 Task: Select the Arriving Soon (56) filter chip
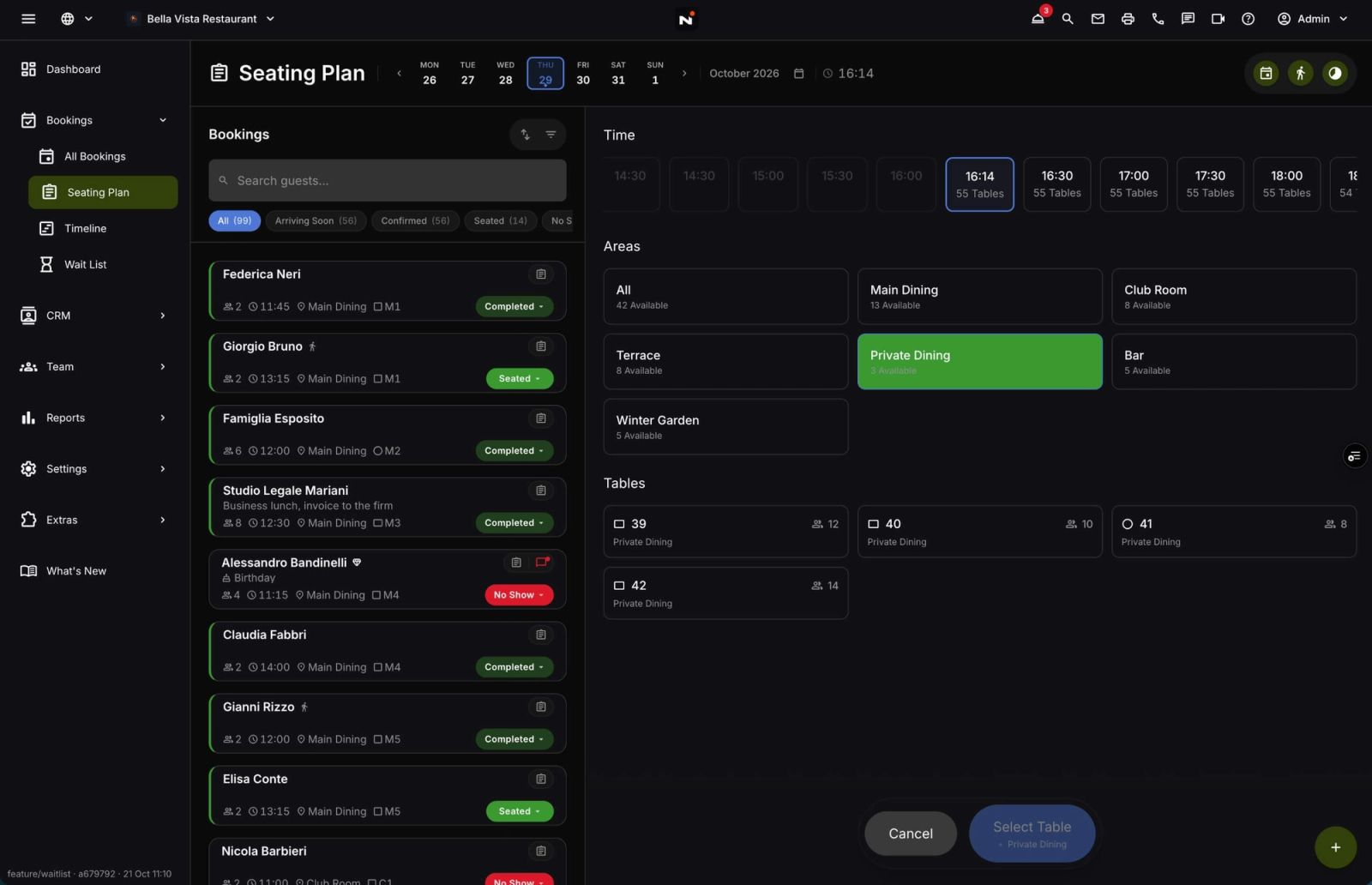tap(316, 221)
